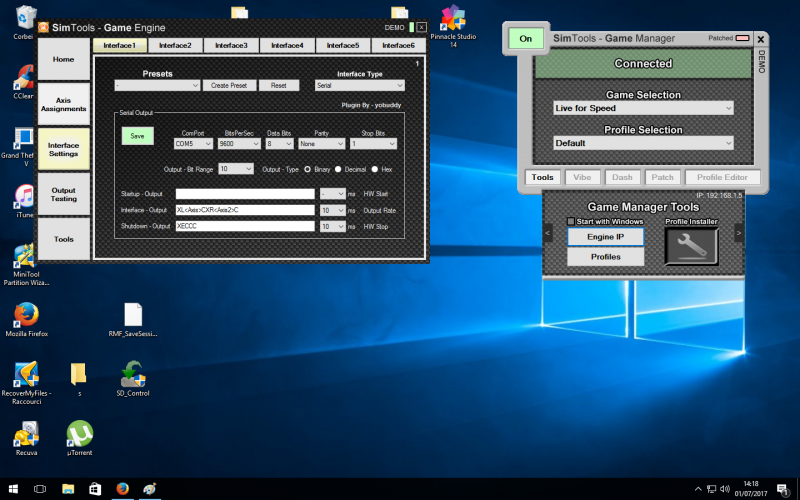Switch to Firefox on the taskbar
The height and width of the screenshot is (500, 800).
[122, 489]
